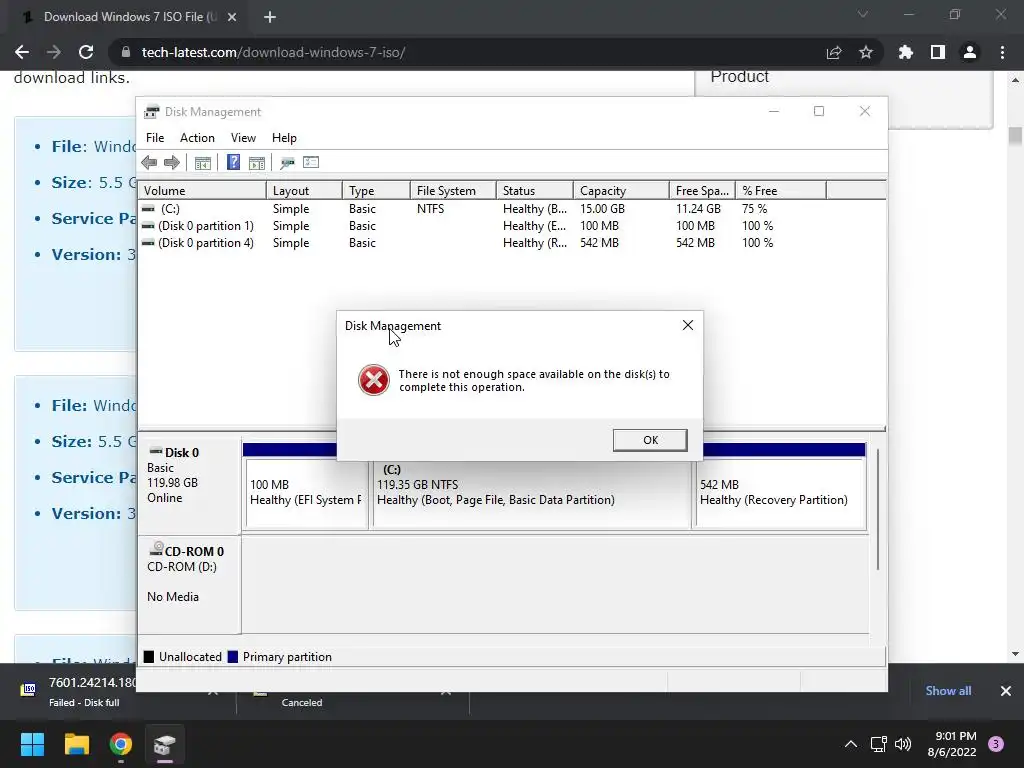This screenshot has width=1024, height=768.
Task: Go forward in Chrome
Action: [x=54, y=52]
